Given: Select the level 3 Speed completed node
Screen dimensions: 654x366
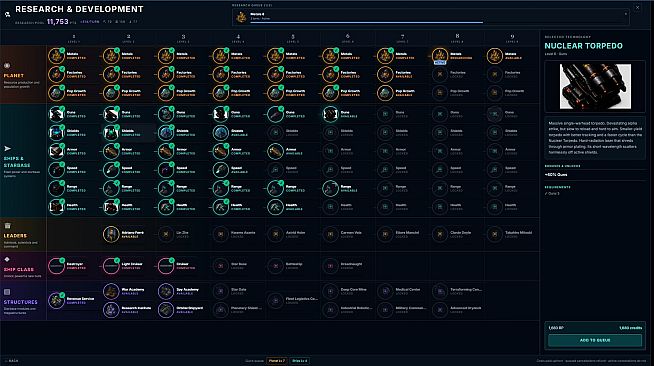Looking at the screenshot, I should (166, 170).
